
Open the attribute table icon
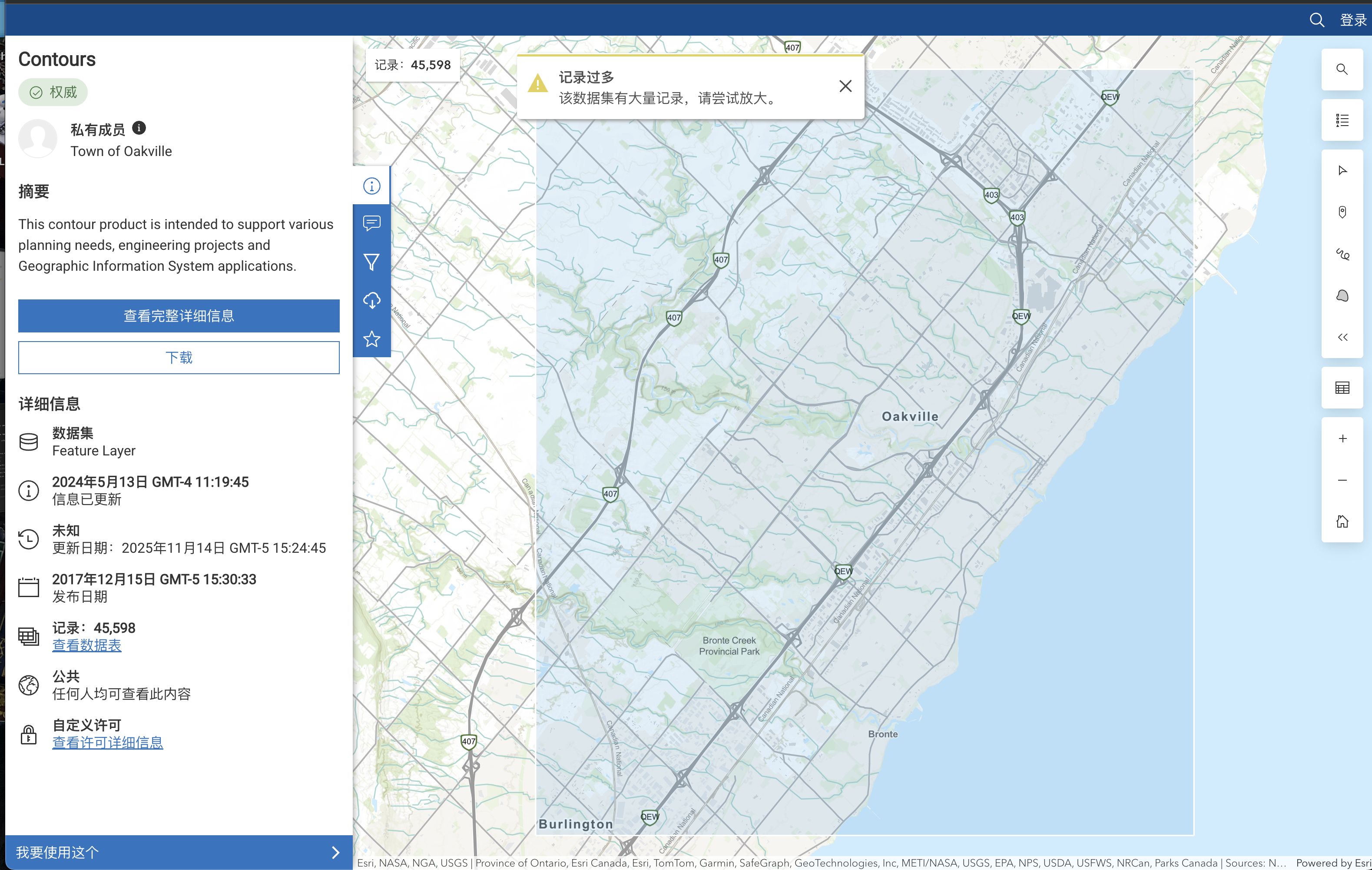pyautogui.click(x=1342, y=388)
